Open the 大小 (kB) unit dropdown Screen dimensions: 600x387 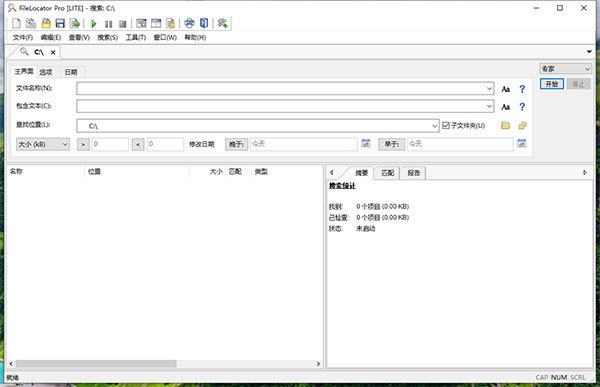click(43, 144)
